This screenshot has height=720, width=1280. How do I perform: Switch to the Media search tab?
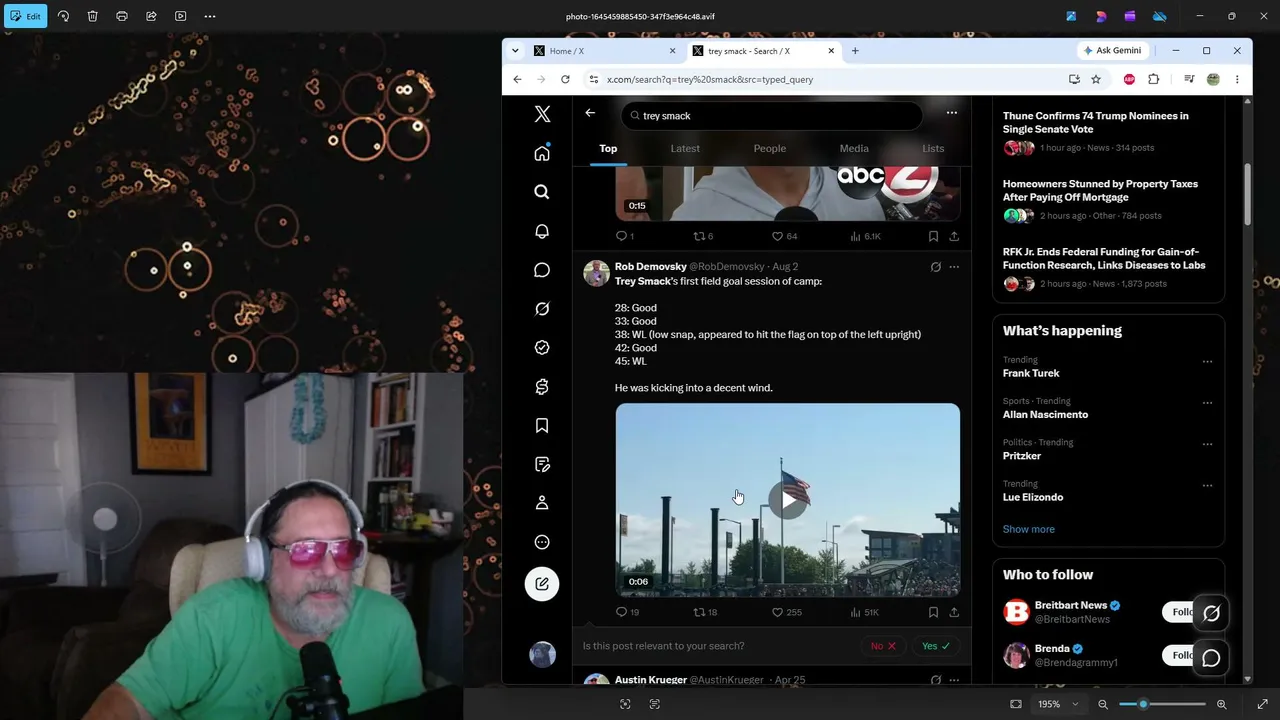pos(854,148)
